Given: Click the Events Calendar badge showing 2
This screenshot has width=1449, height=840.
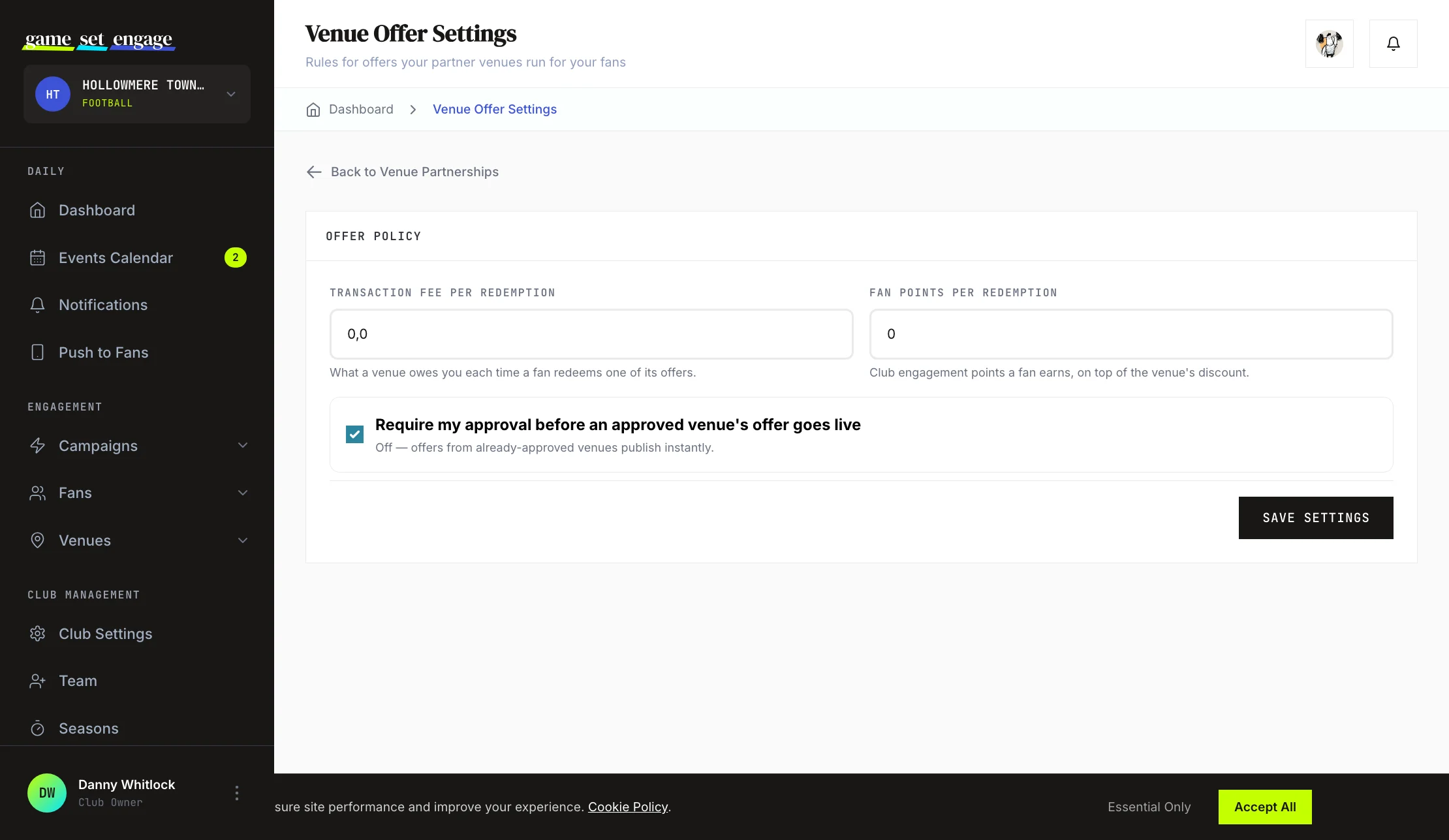Looking at the screenshot, I should point(236,258).
